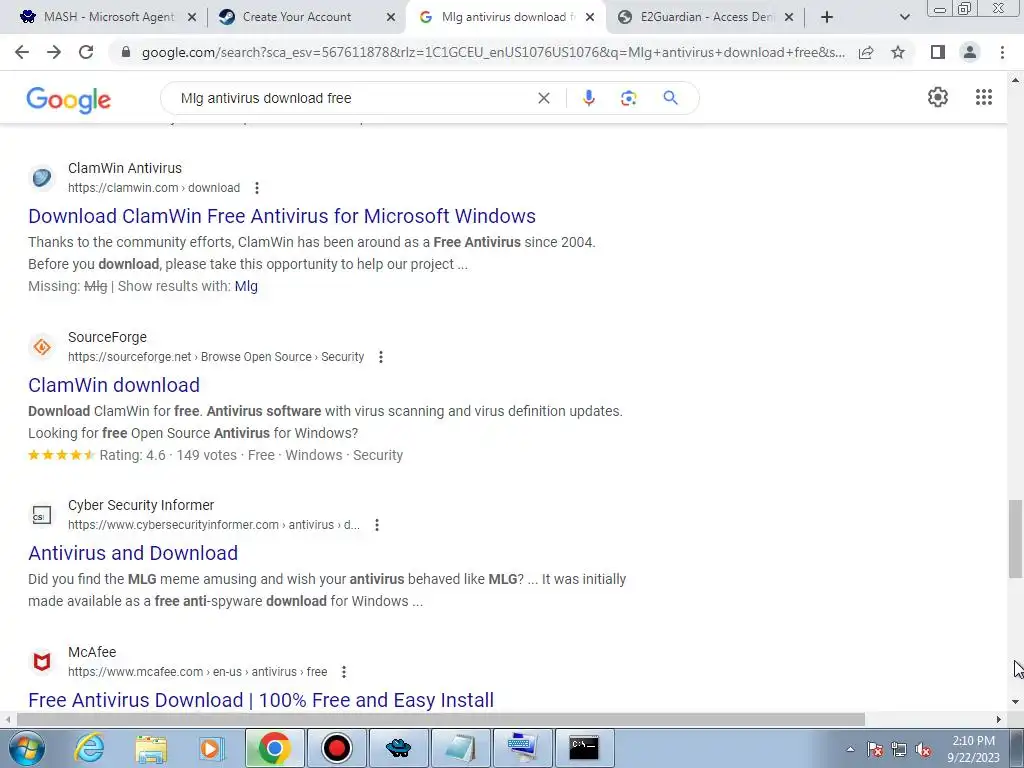The width and height of the screenshot is (1024, 768).
Task: Click the scroll right arrow
Action: pyautogui.click(x=999, y=720)
